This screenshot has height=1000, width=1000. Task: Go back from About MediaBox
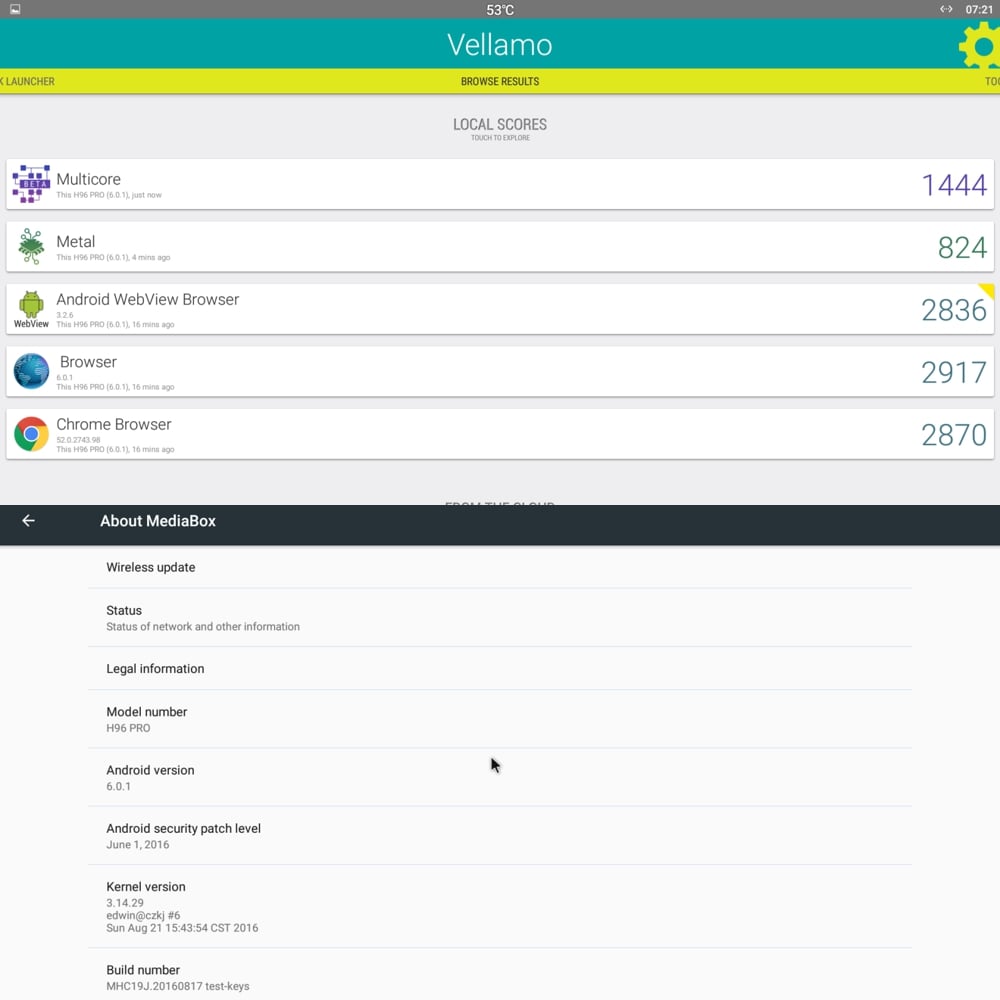[x=28, y=520]
